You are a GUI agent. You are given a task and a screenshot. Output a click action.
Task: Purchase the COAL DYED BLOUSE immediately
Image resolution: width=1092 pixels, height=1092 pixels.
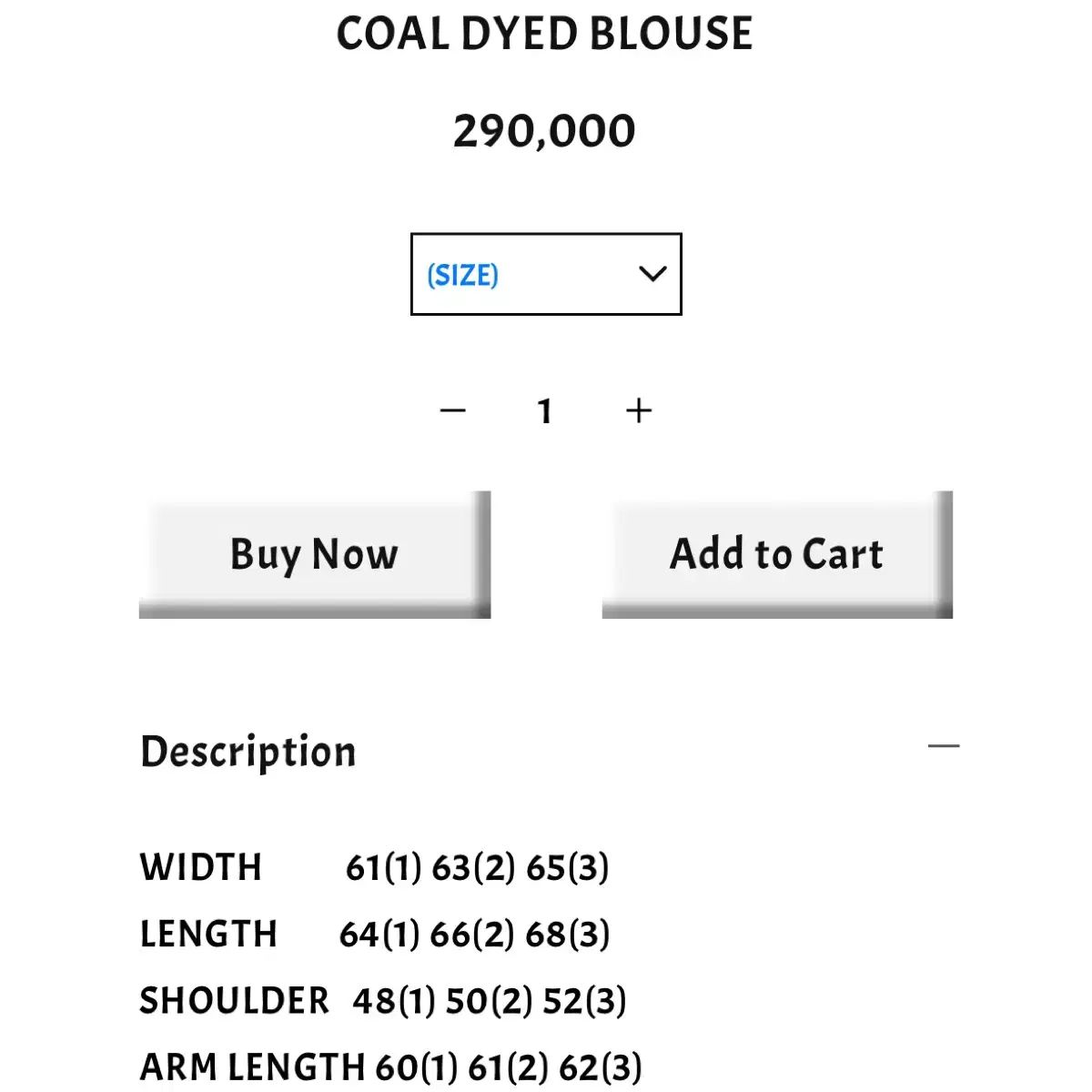click(315, 553)
